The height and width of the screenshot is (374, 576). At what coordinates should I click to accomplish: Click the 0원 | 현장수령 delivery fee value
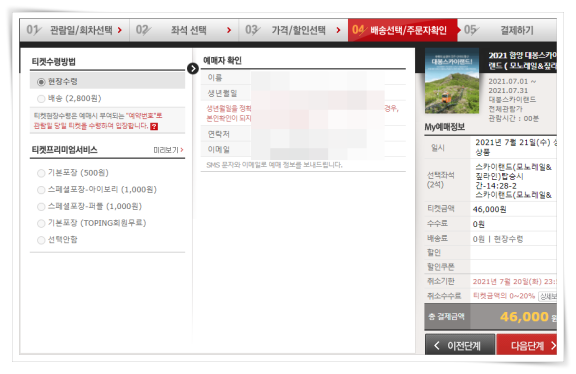click(498, 239)
